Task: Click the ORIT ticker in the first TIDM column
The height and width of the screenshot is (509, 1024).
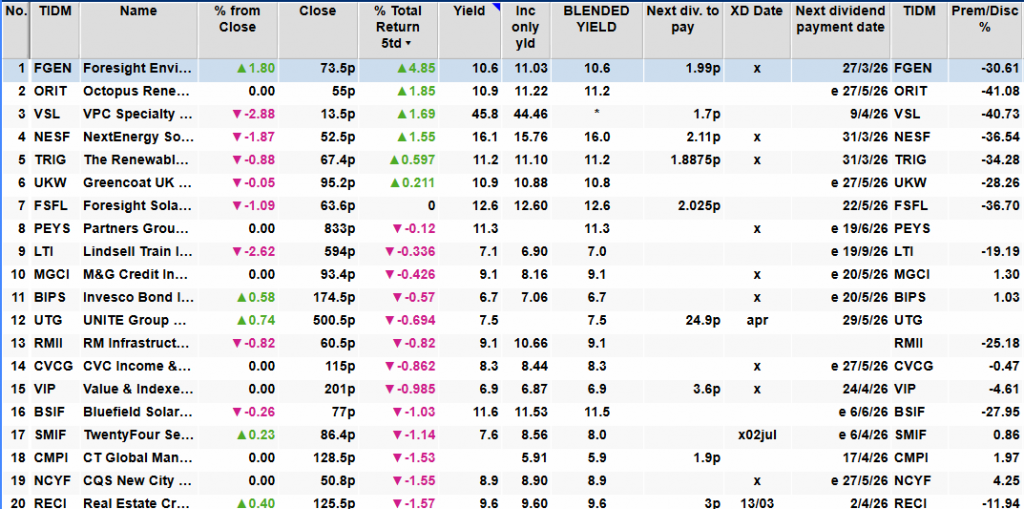Action: [50, 91]
